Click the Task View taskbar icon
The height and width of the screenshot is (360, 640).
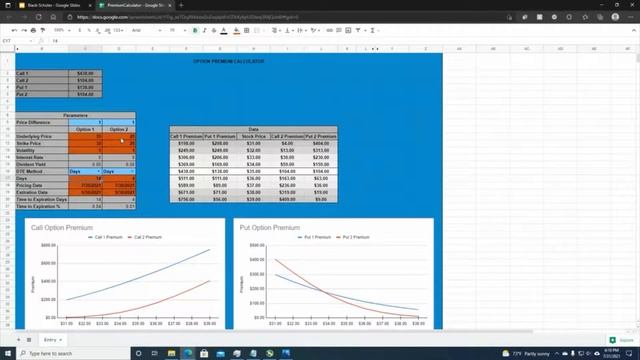(x=155, y=353)
